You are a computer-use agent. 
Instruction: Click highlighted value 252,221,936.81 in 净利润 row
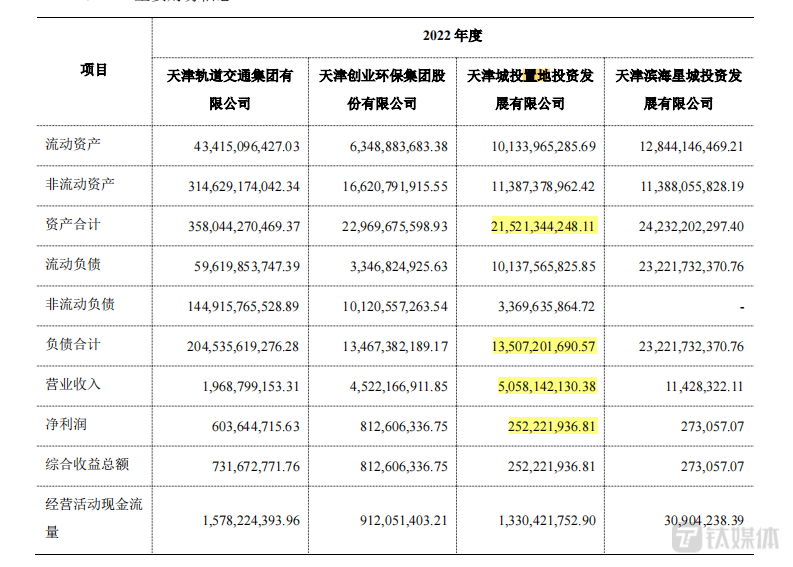[x=552, y=426]
